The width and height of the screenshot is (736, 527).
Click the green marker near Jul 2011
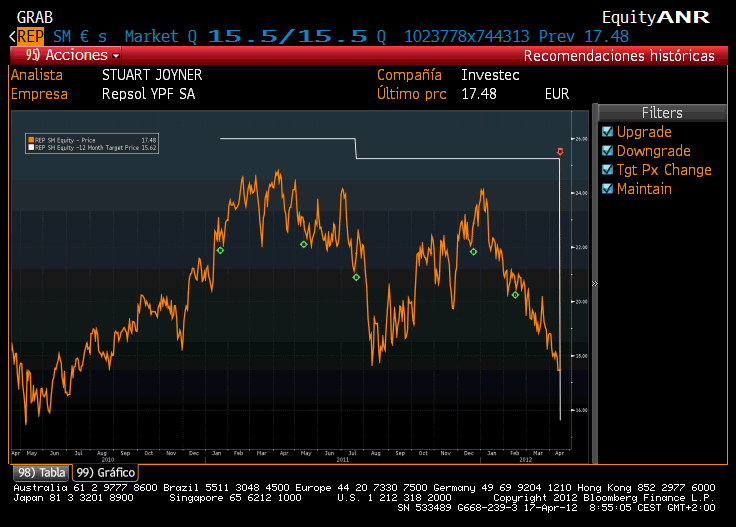356,277
